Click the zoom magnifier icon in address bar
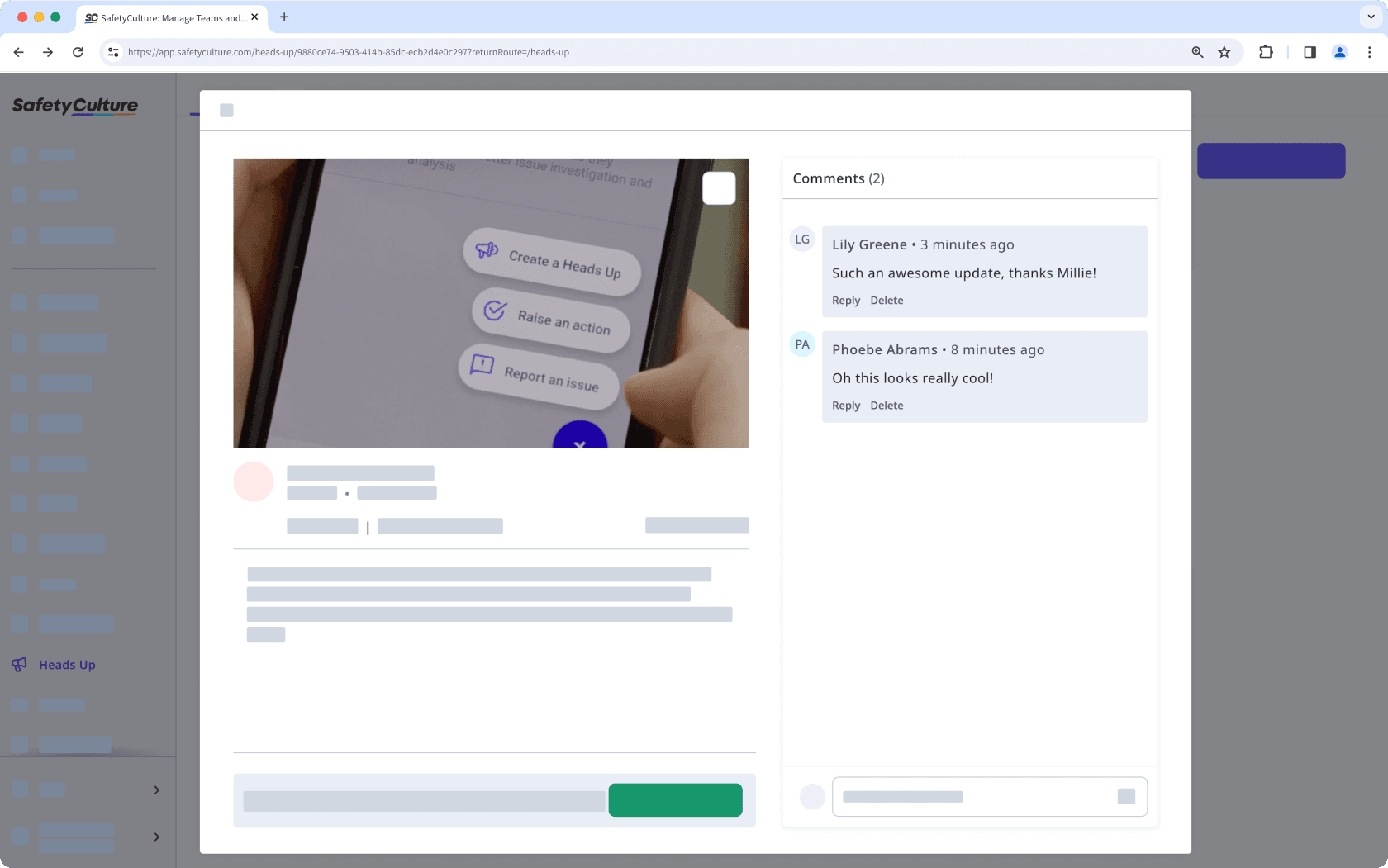 1197,52
